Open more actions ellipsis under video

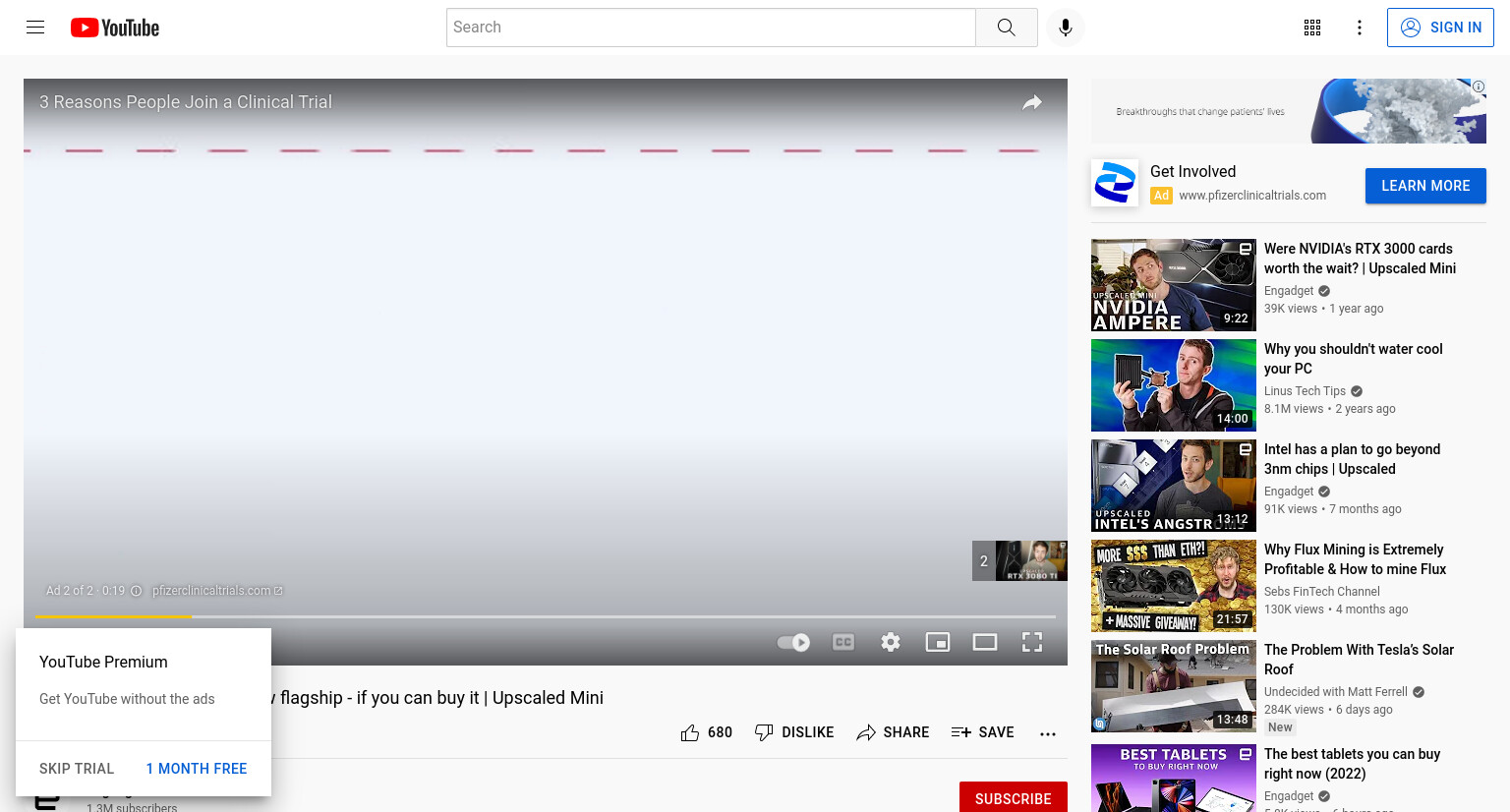click(1048, 733)
